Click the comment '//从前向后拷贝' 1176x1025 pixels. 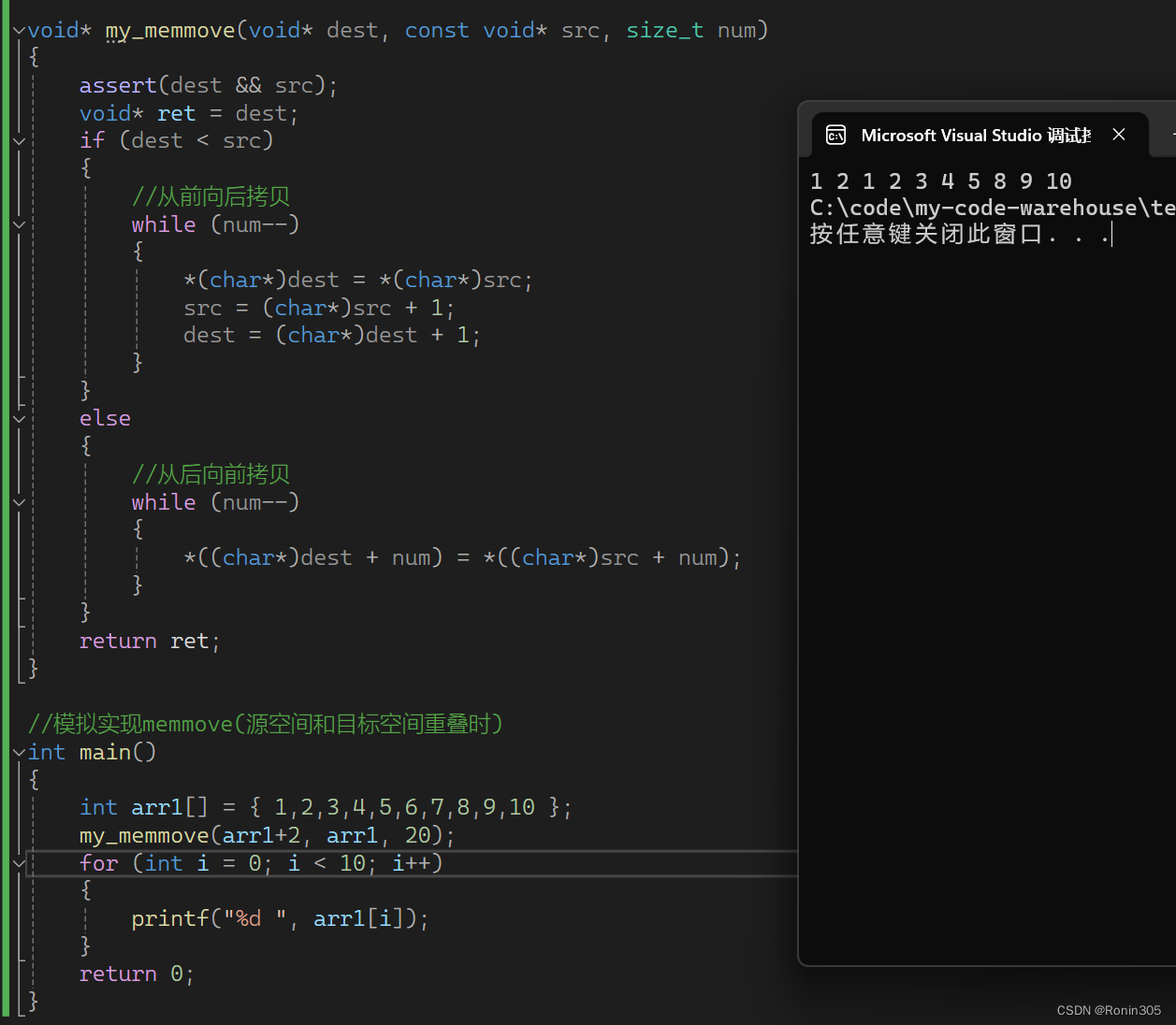(x=211, y=197)
